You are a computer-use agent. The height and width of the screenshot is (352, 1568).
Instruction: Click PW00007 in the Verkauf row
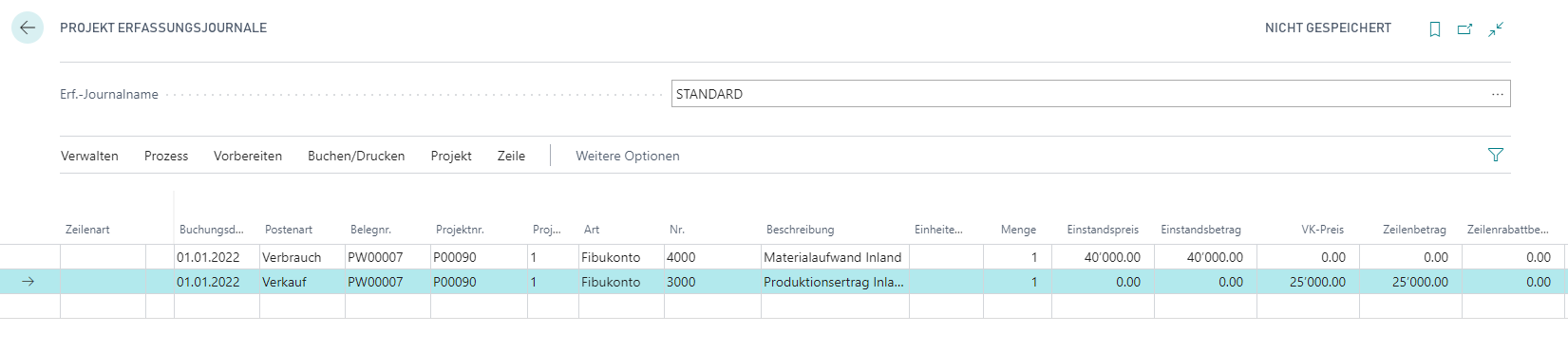[x=387, y=282]
